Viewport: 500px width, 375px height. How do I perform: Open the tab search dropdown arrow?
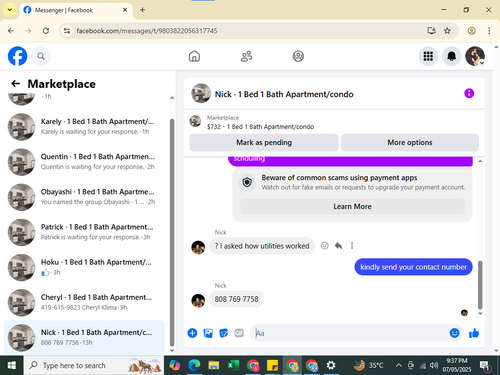(10, 10)
